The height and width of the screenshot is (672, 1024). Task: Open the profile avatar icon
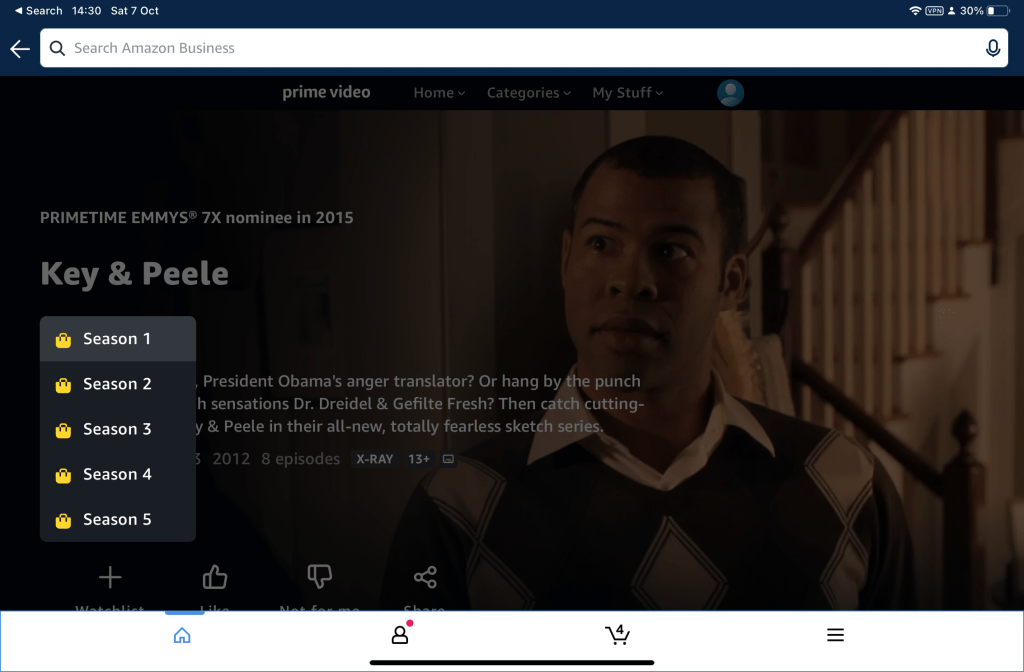730,93
